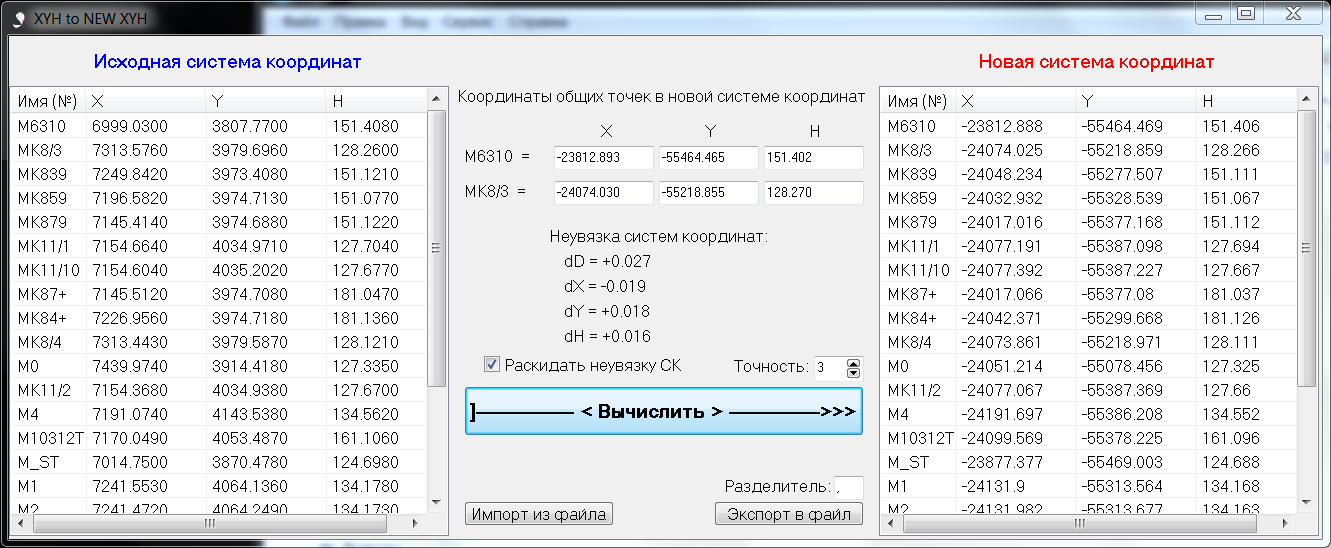Click the MK8/3 H value input field
The height and width of the screenshot is (548, 1331).
pos(812,192)
